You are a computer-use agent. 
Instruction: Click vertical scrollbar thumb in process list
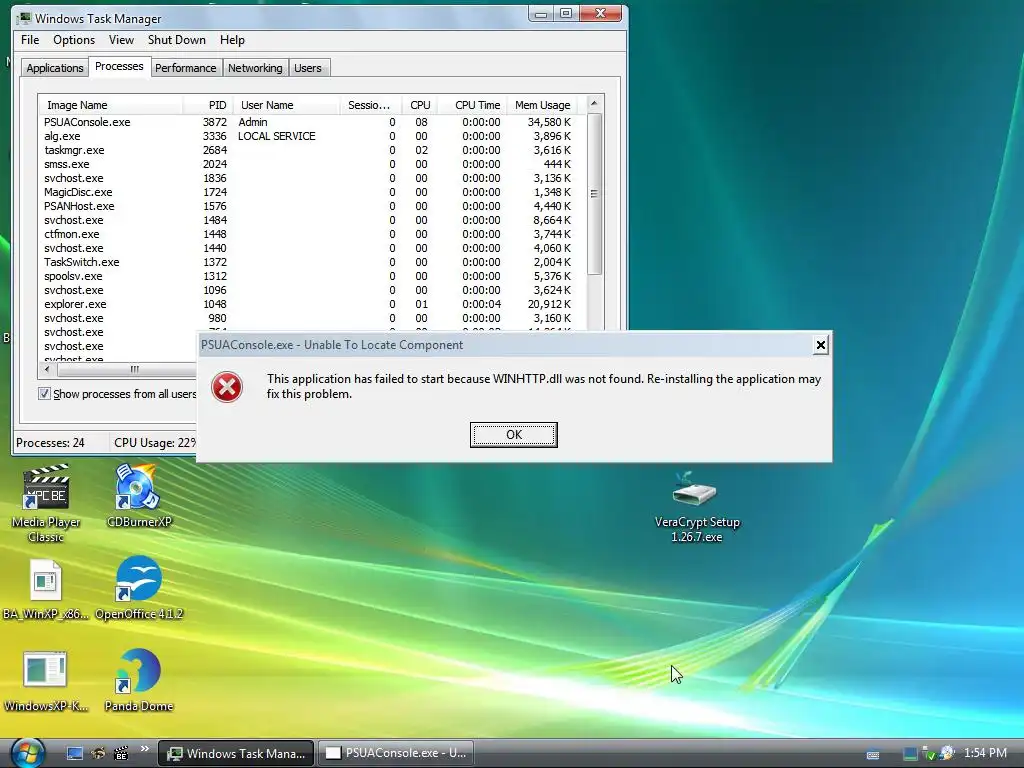(594, 193)
